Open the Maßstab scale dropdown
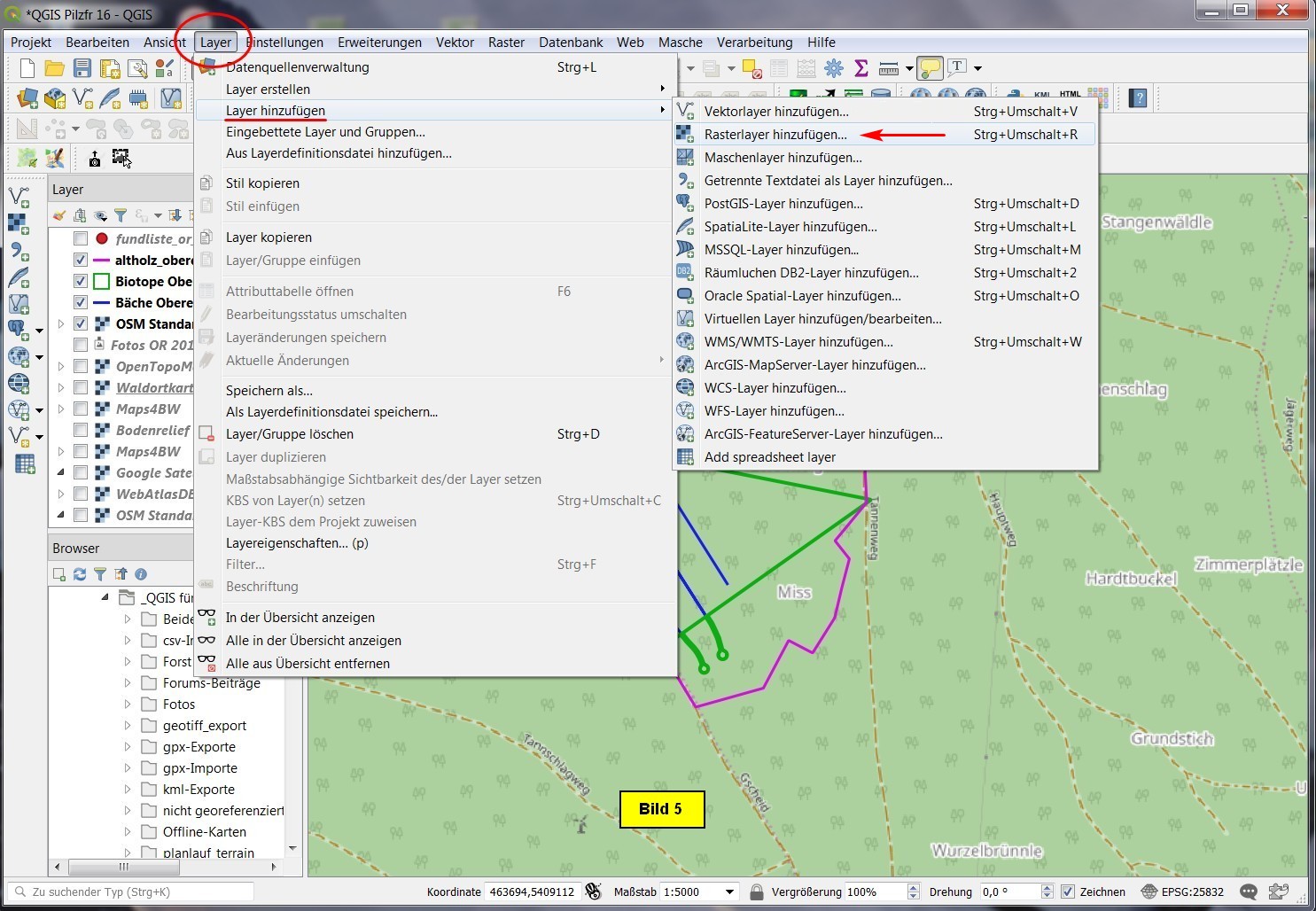The image size is (1316, 911). [730, 892]
